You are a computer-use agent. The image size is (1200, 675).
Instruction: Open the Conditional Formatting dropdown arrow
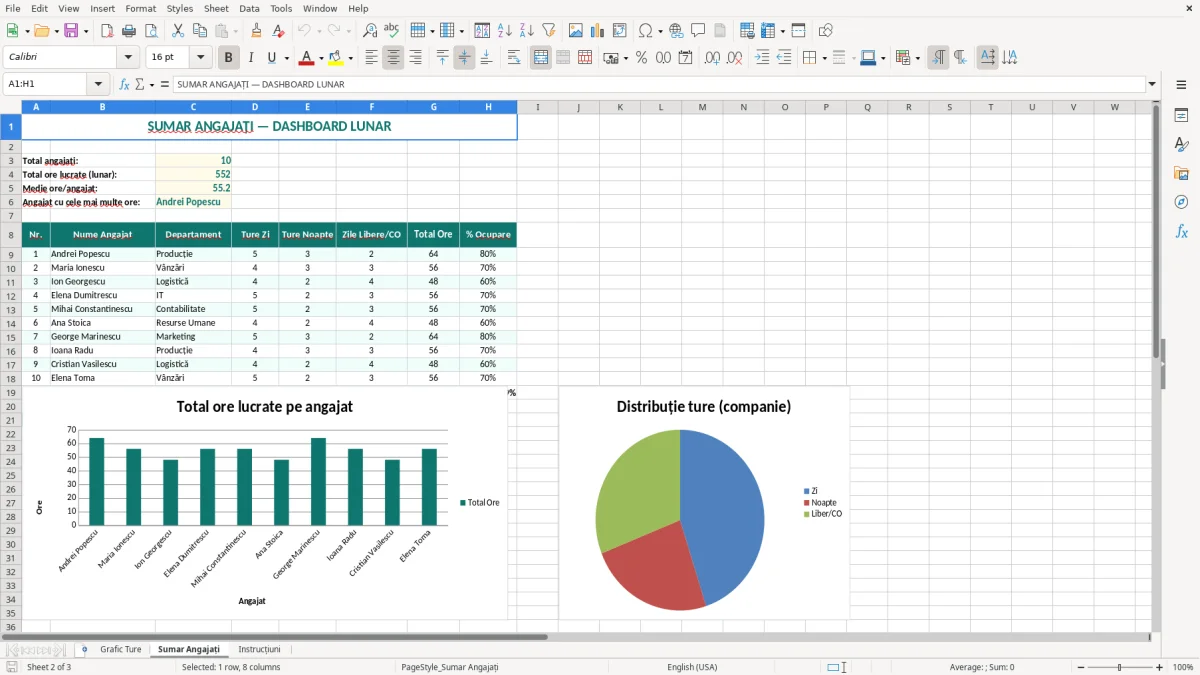[x=917, y=58]
